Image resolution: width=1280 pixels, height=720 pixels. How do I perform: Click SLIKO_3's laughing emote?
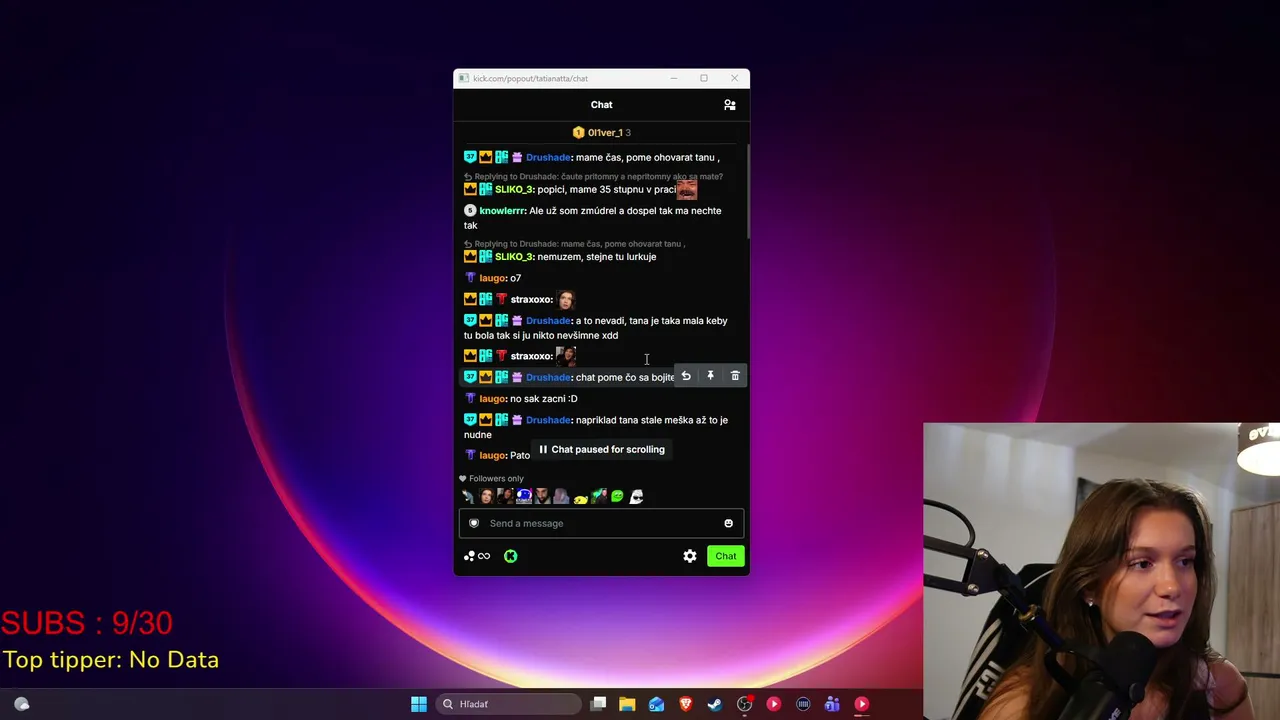click(687, 189)
